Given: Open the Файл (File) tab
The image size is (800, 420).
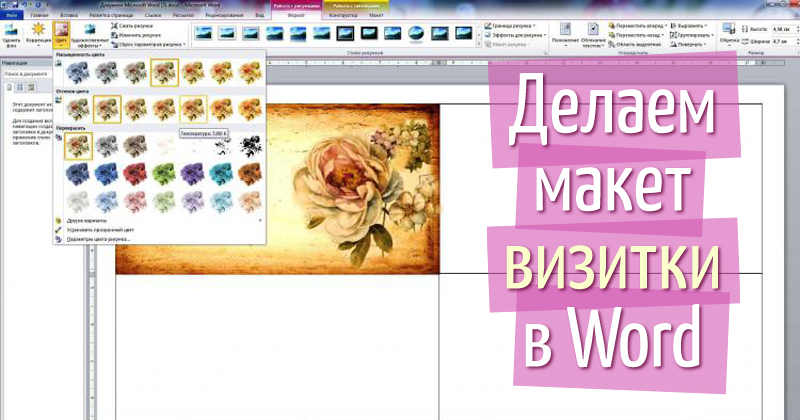Looking at the screenshot, I should [10, 17].
